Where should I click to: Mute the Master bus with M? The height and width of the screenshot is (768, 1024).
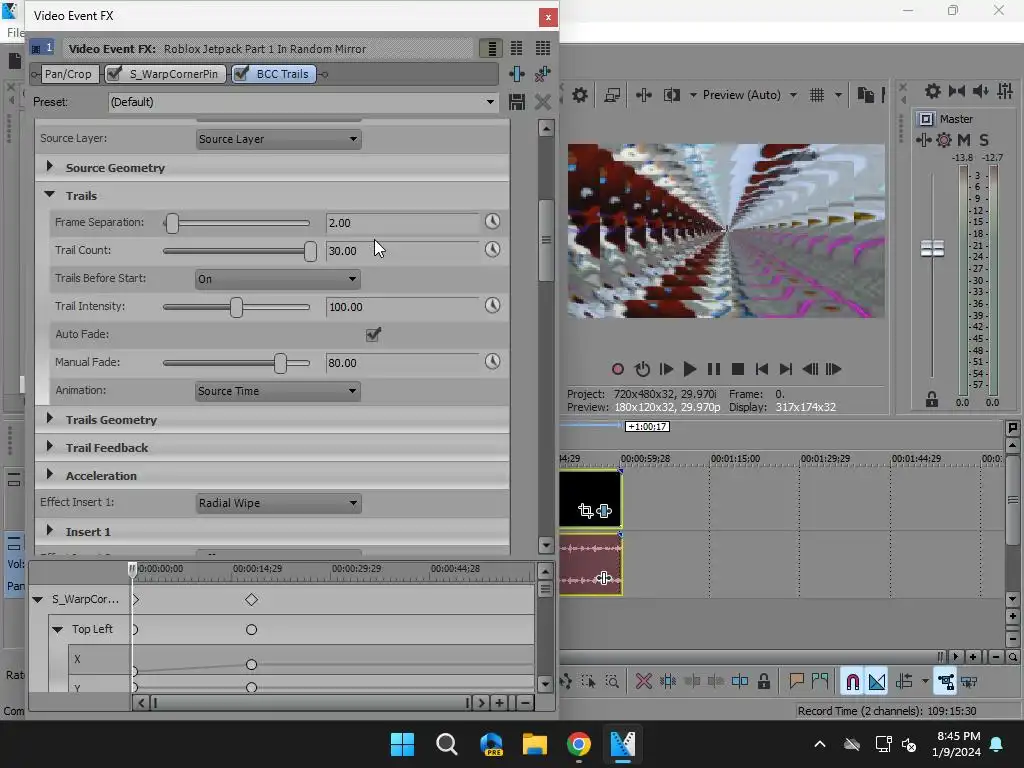[x=964, y=140]
